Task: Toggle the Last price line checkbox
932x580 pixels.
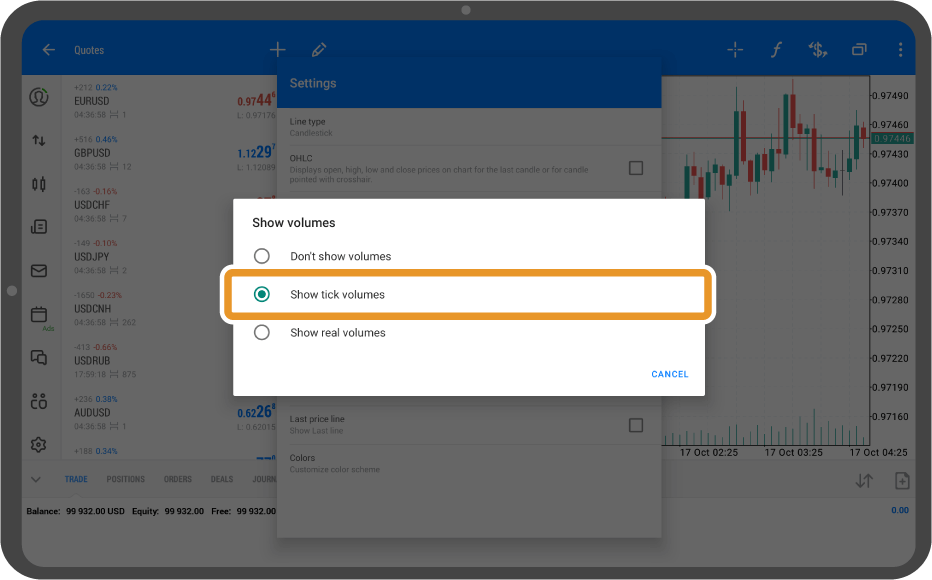Action: (636, 425)
